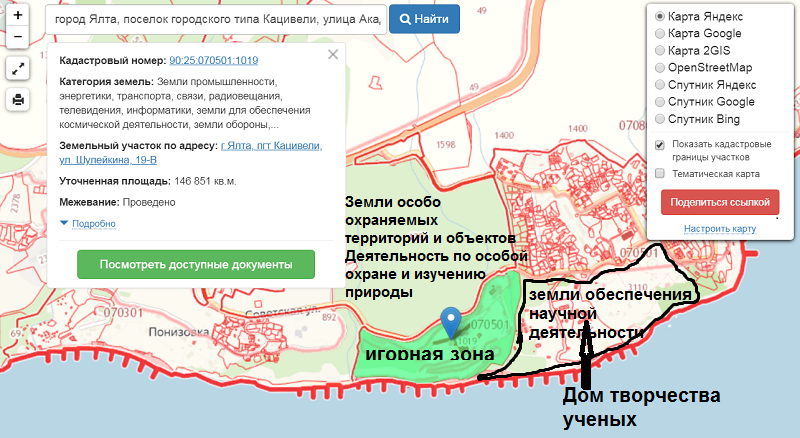
Task: Zoom in with the plus button
Action: [x=18, y=16]
